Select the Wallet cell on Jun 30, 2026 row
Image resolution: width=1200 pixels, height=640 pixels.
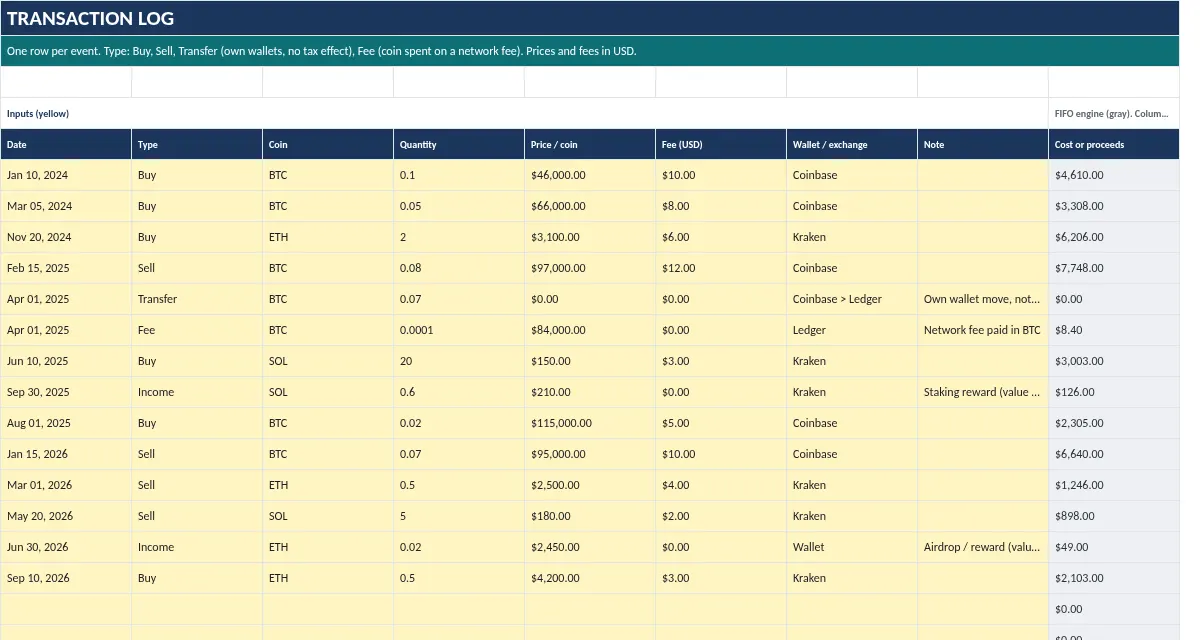coord(852,547)
